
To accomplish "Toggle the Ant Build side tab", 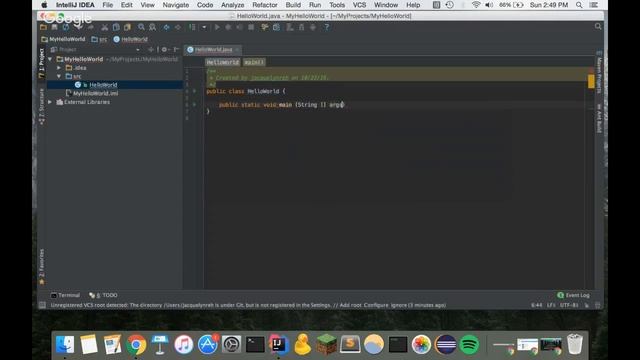I will [599, 118].
